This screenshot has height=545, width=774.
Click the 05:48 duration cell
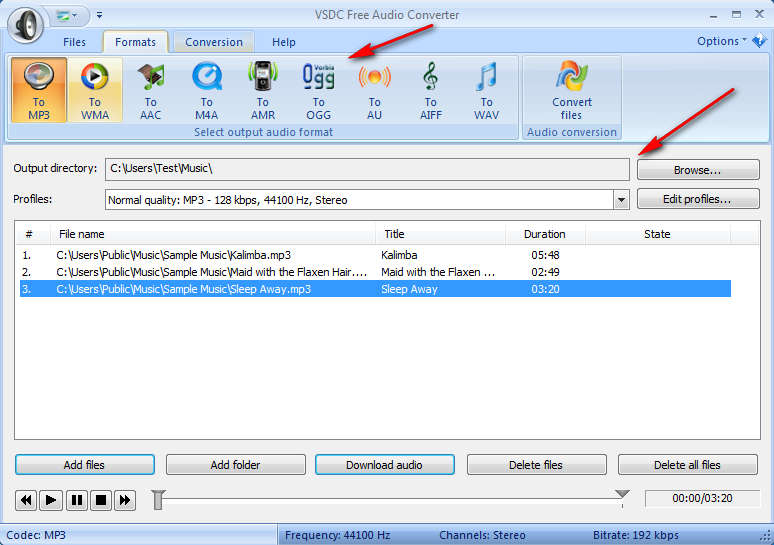545,255
